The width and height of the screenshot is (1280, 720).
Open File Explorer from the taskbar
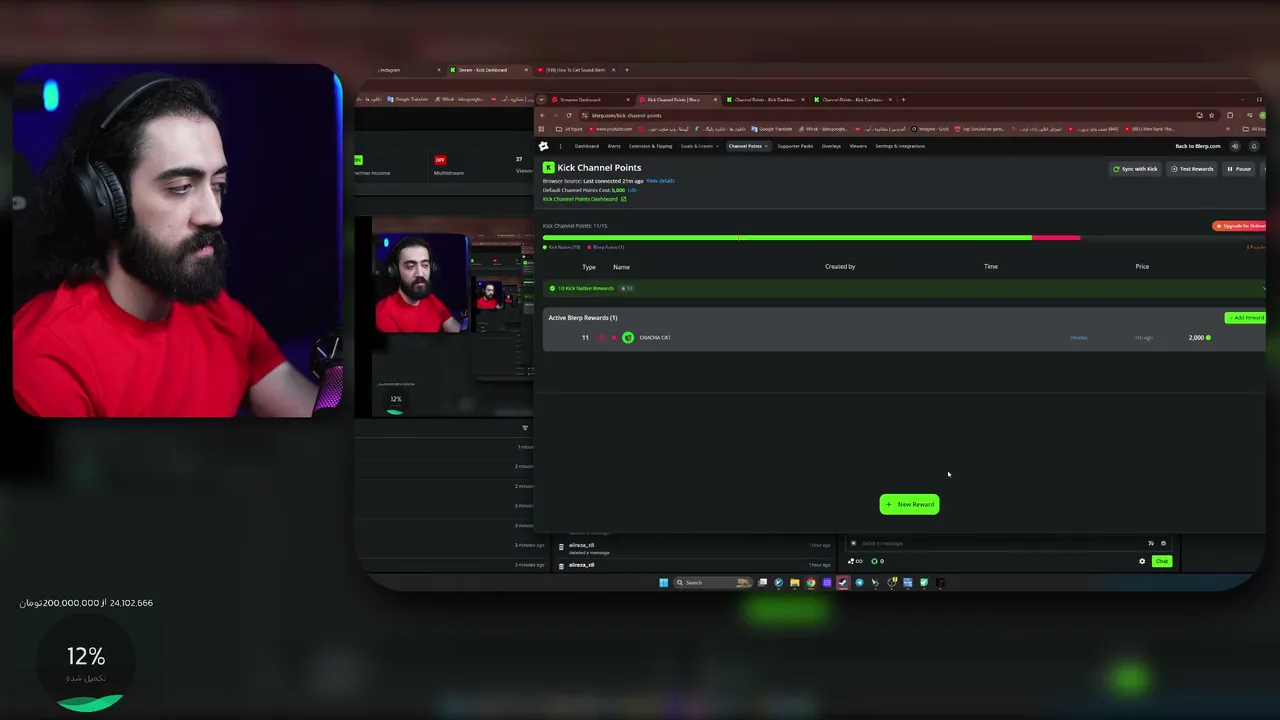click(x=795, y=583)
